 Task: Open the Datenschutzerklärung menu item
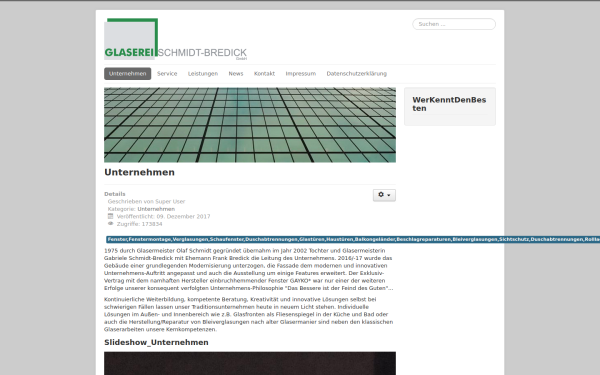(357, 74)
